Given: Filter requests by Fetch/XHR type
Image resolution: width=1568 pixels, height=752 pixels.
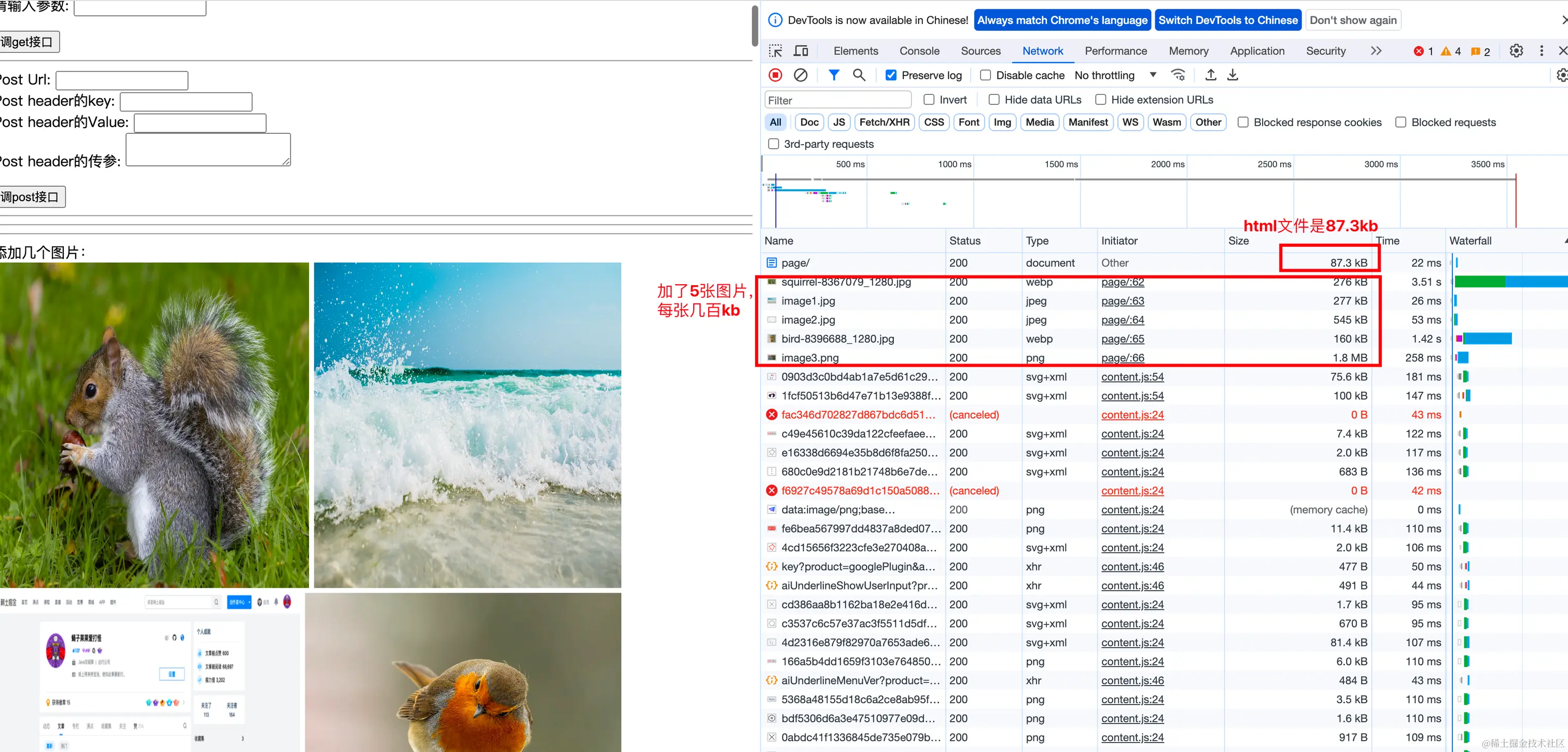Looking at the screenshot, I should point(884,122).
